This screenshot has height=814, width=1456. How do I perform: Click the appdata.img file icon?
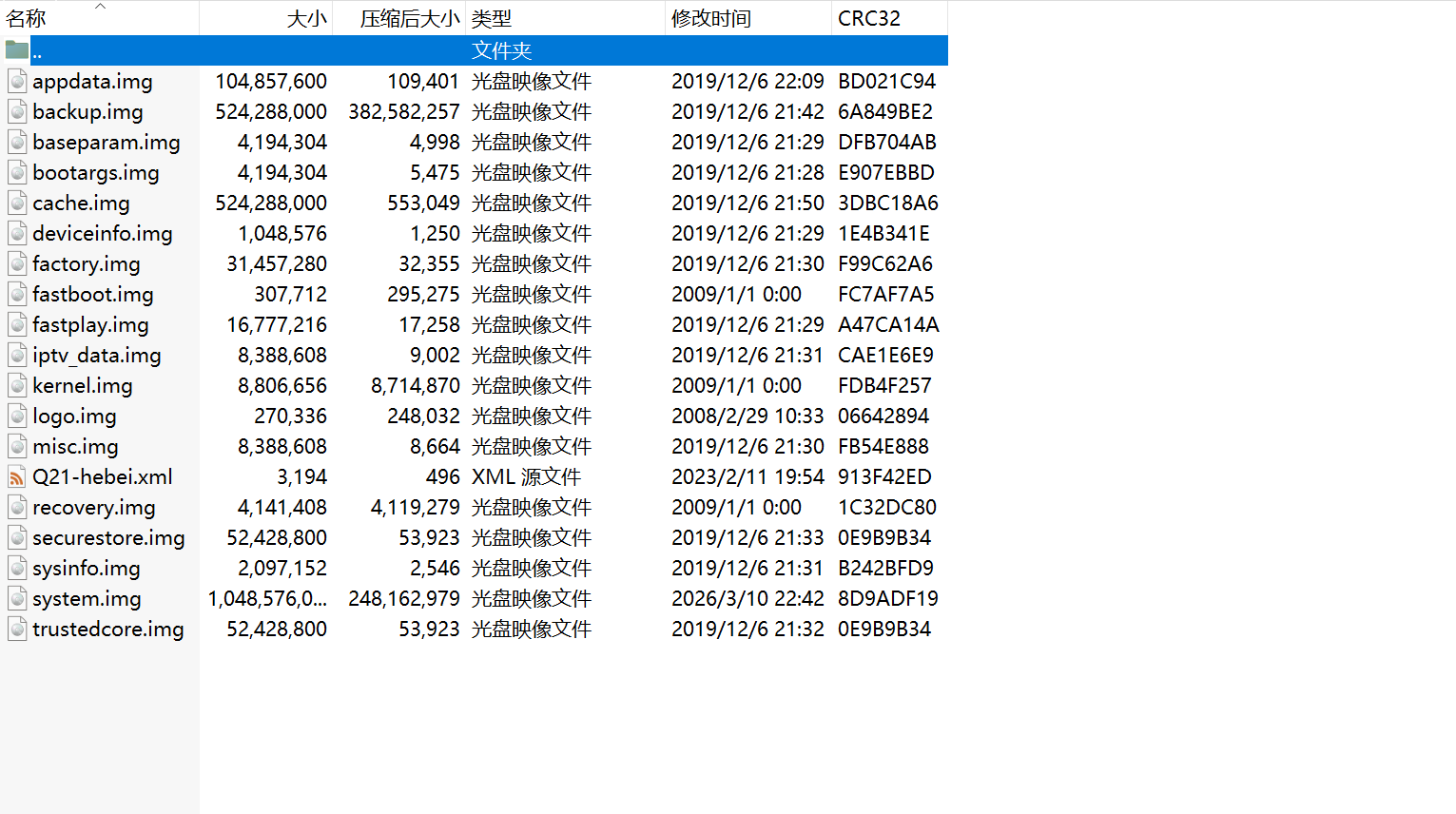pyautogui.click(x=17, y=81)
